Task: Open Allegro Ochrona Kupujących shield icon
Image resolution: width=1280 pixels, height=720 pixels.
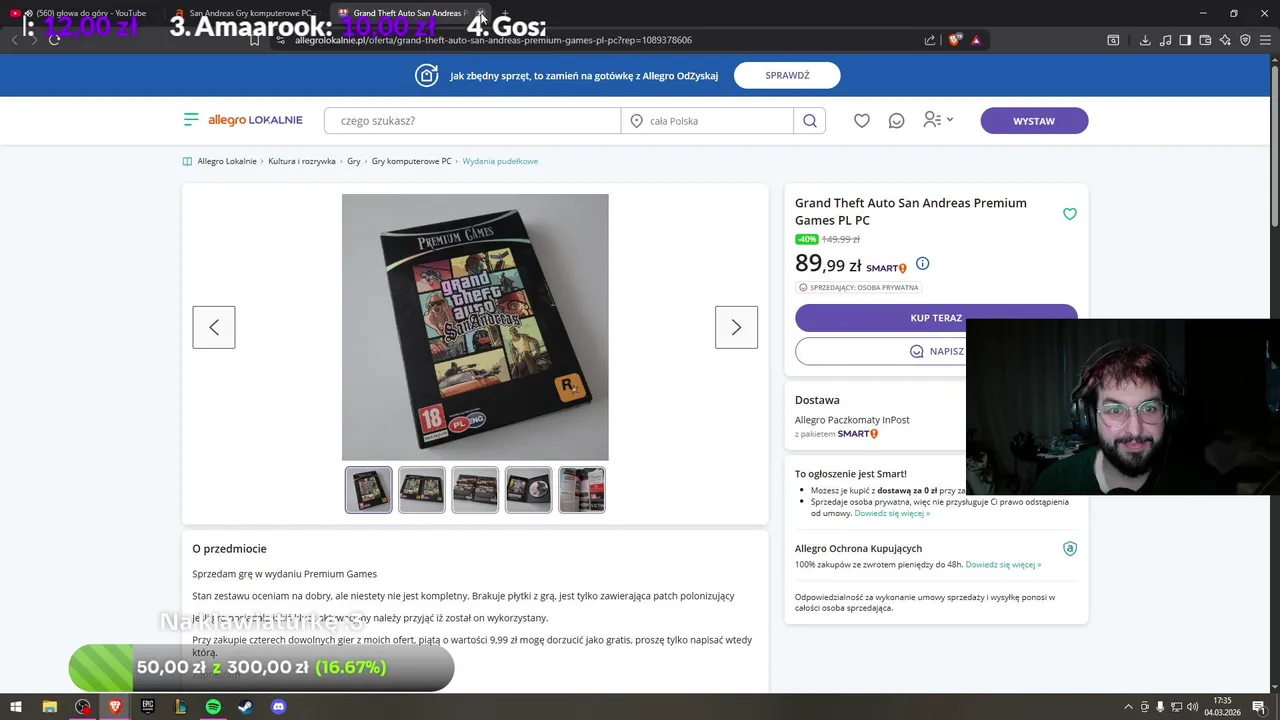Action: coord(1070,549)
